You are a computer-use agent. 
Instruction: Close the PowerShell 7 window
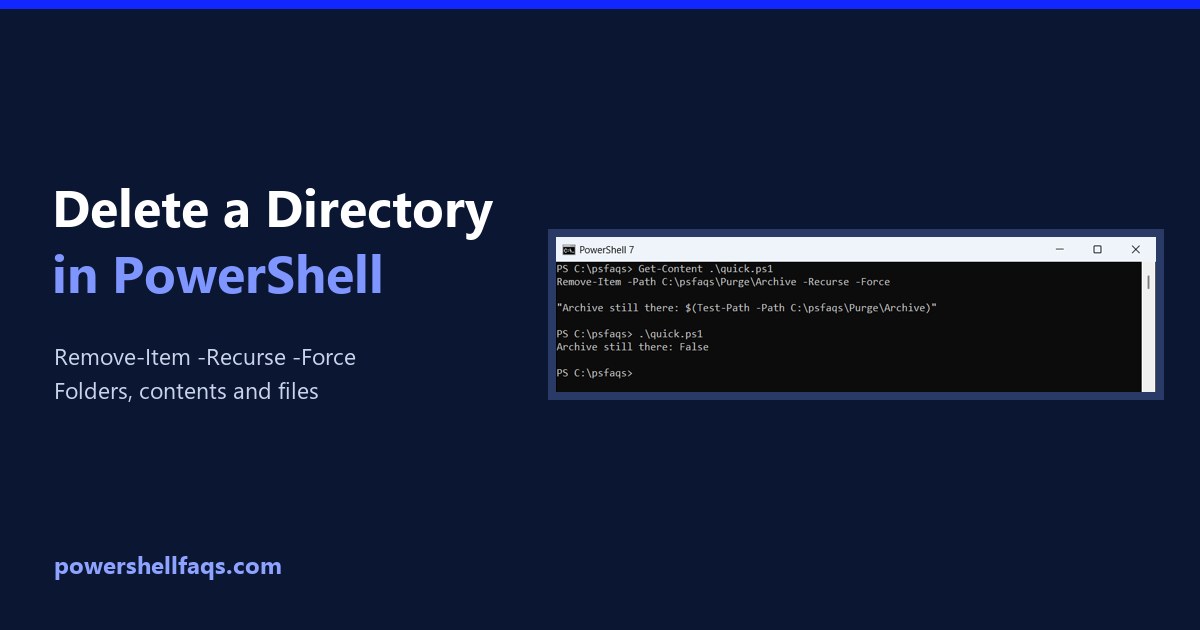[1136, 249]
